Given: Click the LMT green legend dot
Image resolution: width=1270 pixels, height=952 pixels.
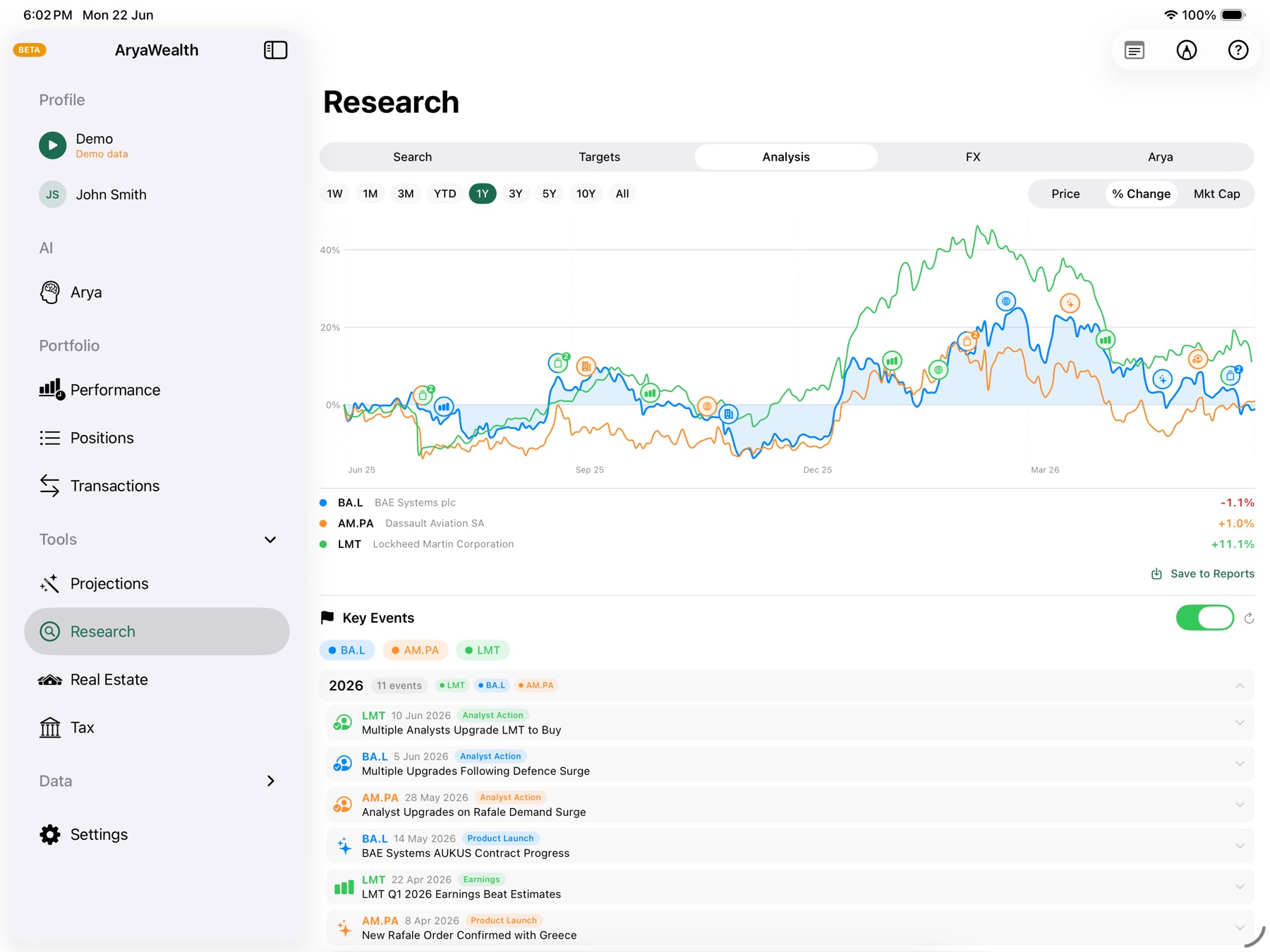Looking at the screenshot, I should point(323,544).
